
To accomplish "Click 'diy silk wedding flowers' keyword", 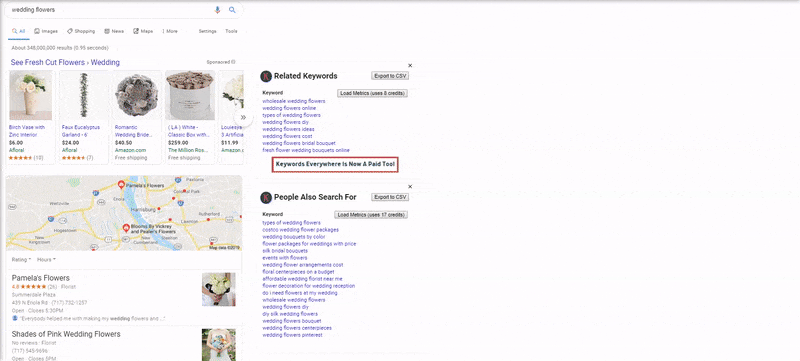I will tap(290, 314).
